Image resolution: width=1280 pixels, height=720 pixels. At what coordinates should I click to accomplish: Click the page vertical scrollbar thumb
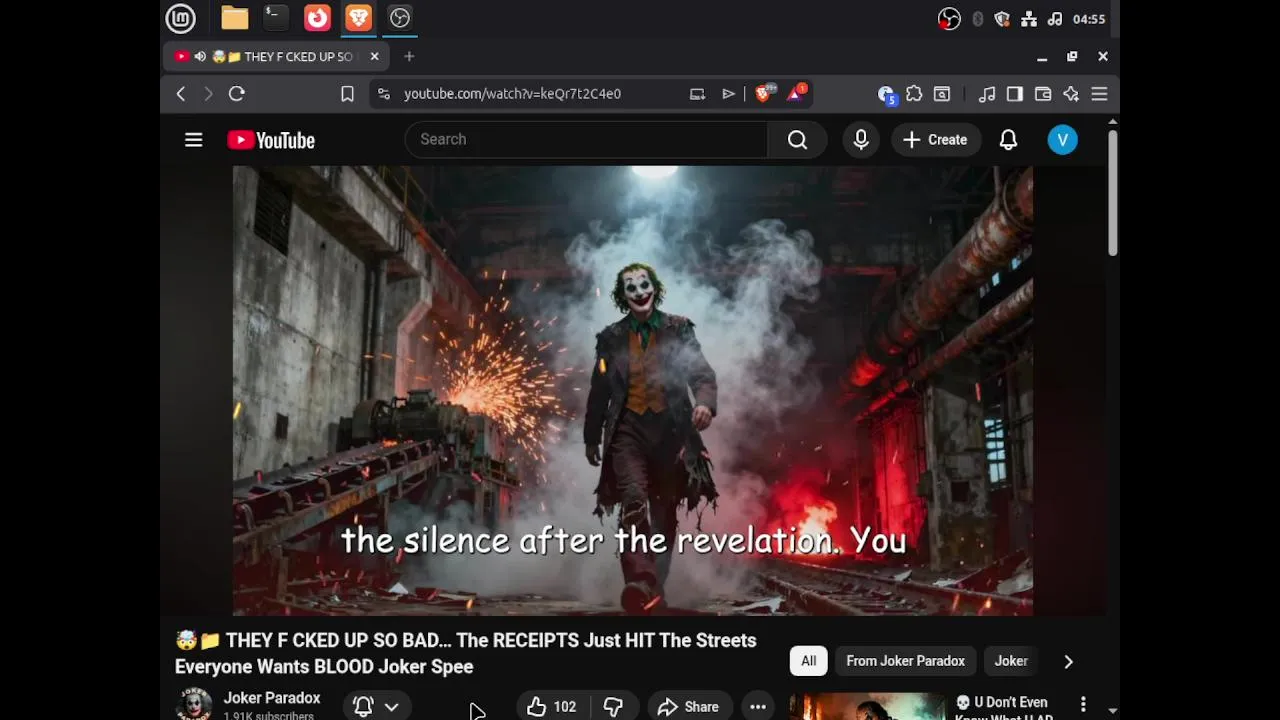pyautogui.click(x=1112, y=191)
